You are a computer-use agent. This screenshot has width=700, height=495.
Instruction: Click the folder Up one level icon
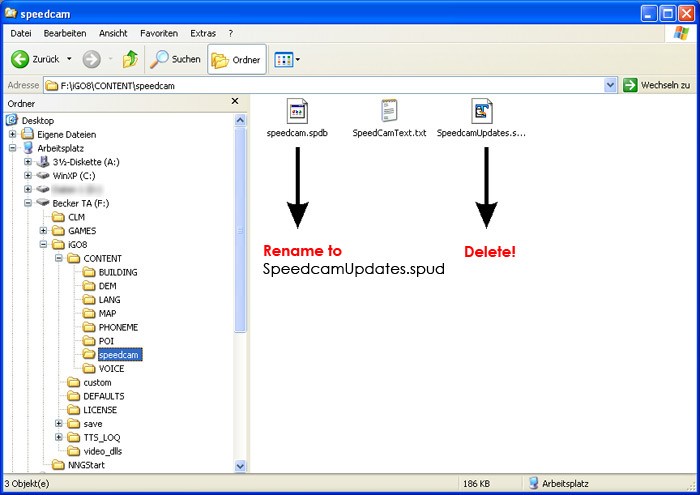click(x=130, y=59)
